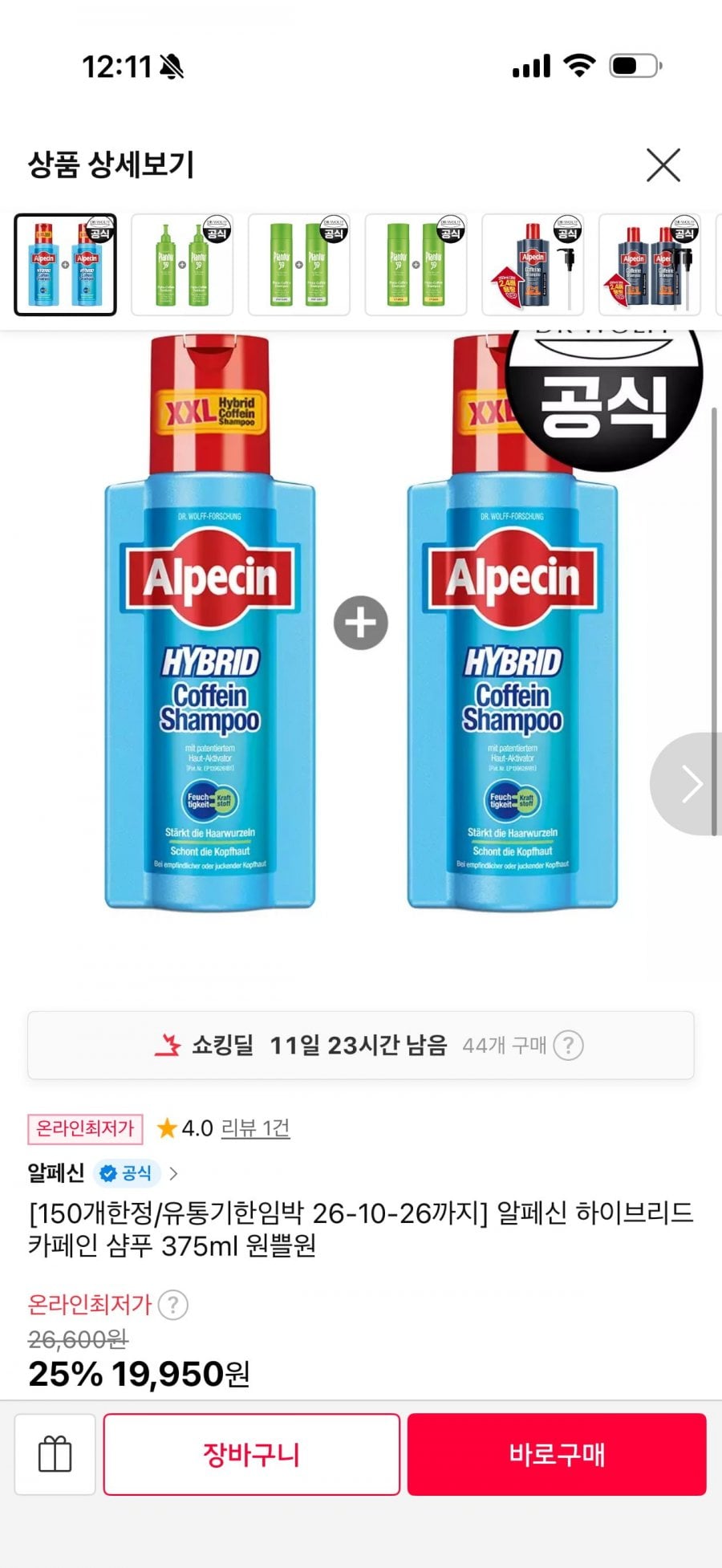Tap the 온라인최저가 red badge
The width and height of the screenshot is (722, 1568).
click(x=85, y=1128)
